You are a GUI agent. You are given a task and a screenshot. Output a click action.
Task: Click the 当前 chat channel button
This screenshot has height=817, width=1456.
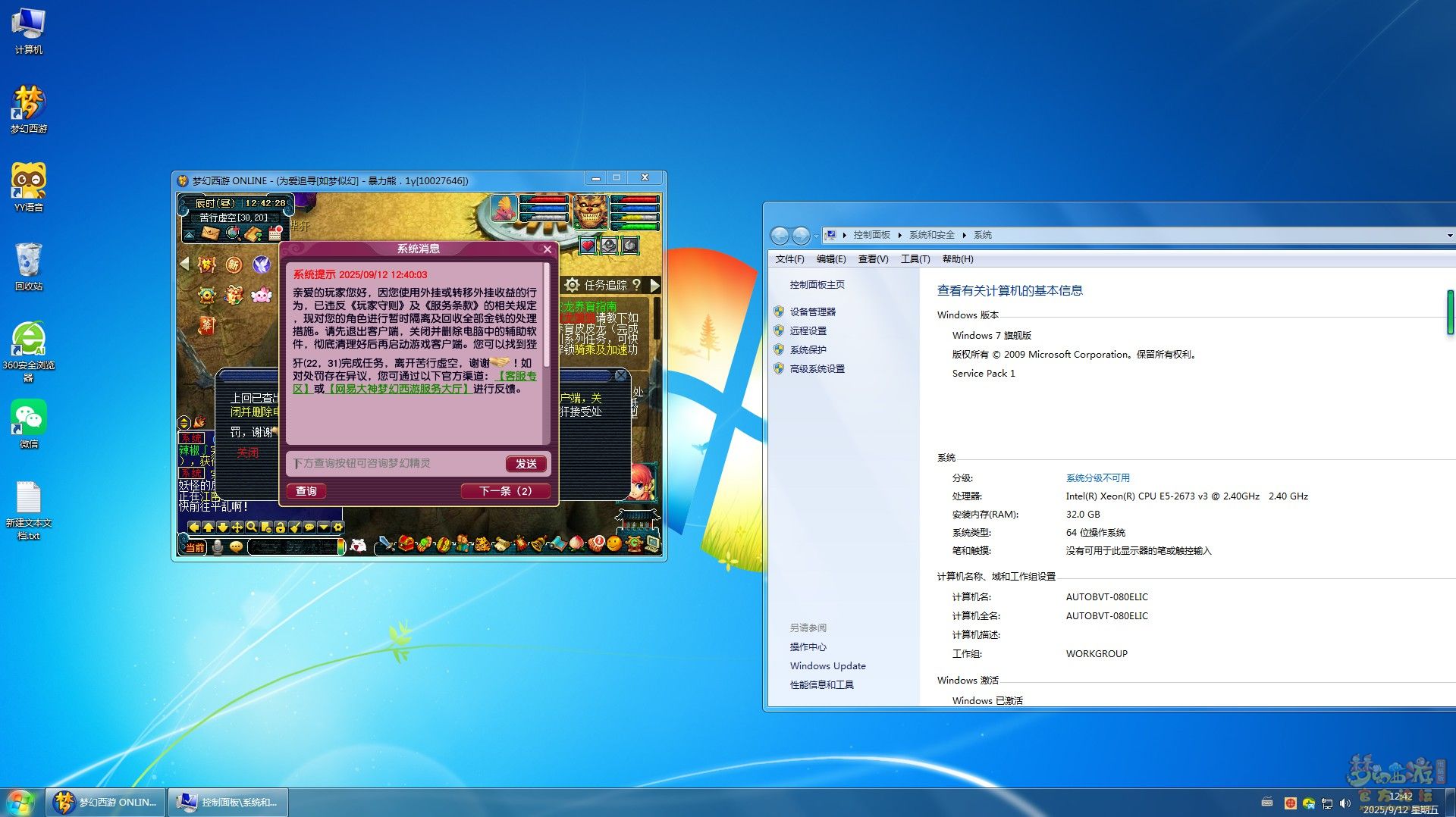195,547
